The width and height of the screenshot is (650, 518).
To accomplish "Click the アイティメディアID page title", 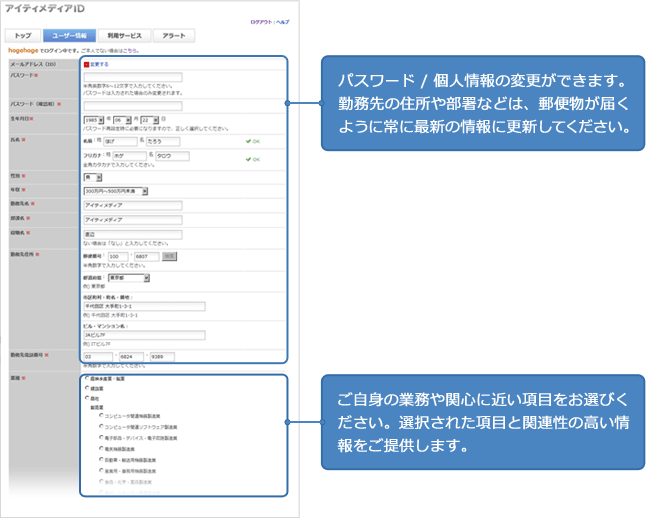I will tap(45, 9).
